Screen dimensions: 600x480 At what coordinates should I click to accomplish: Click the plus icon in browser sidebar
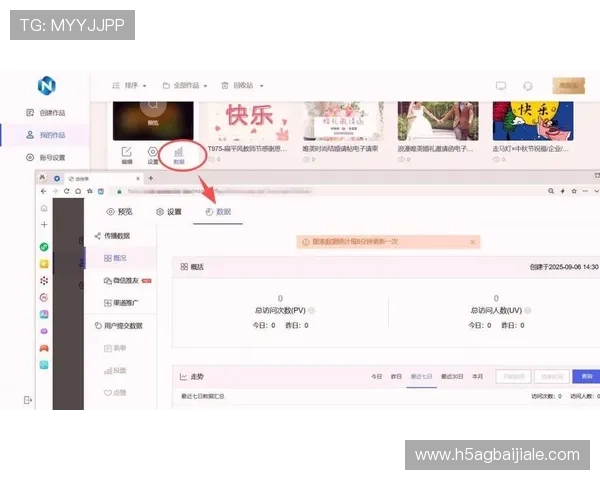44,224
